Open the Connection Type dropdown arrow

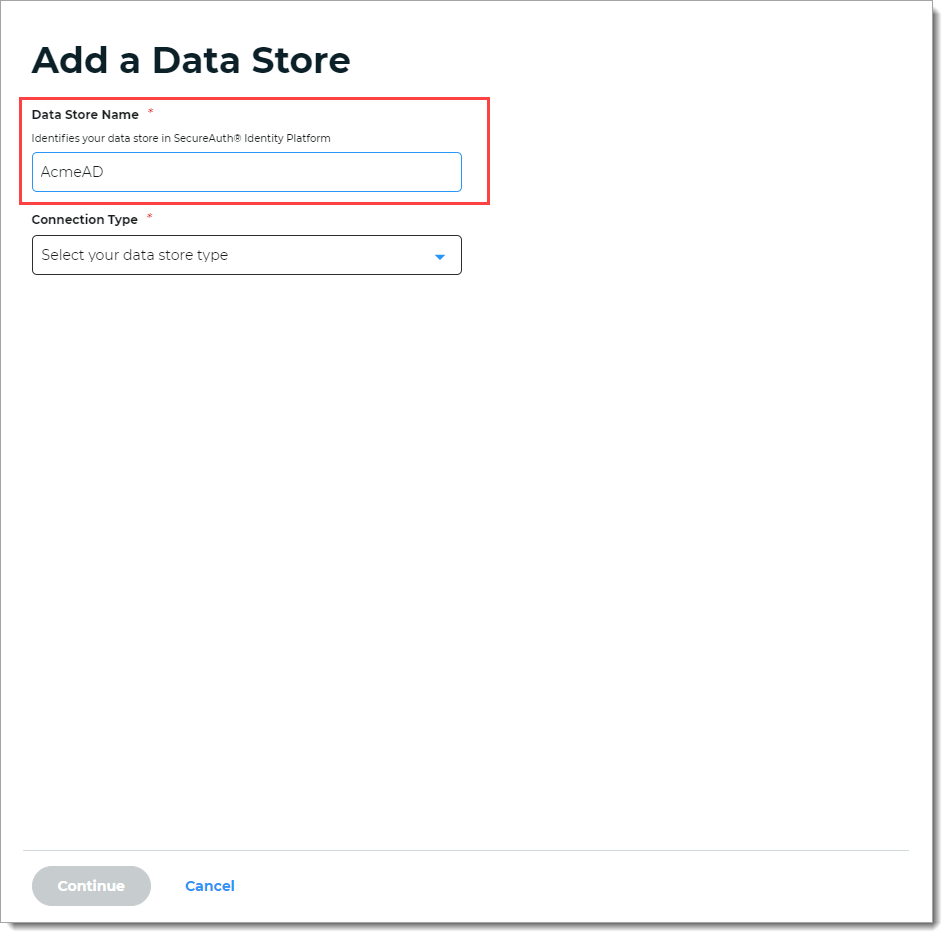pos(440,255)
